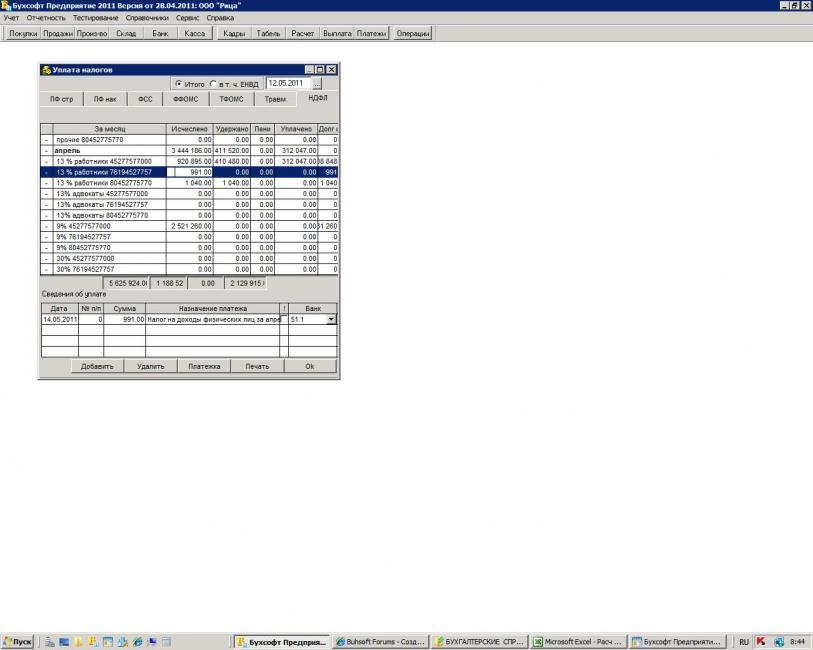813x650 pixels.
Task: Click the Пуск start button
Action: pos(18,641)
